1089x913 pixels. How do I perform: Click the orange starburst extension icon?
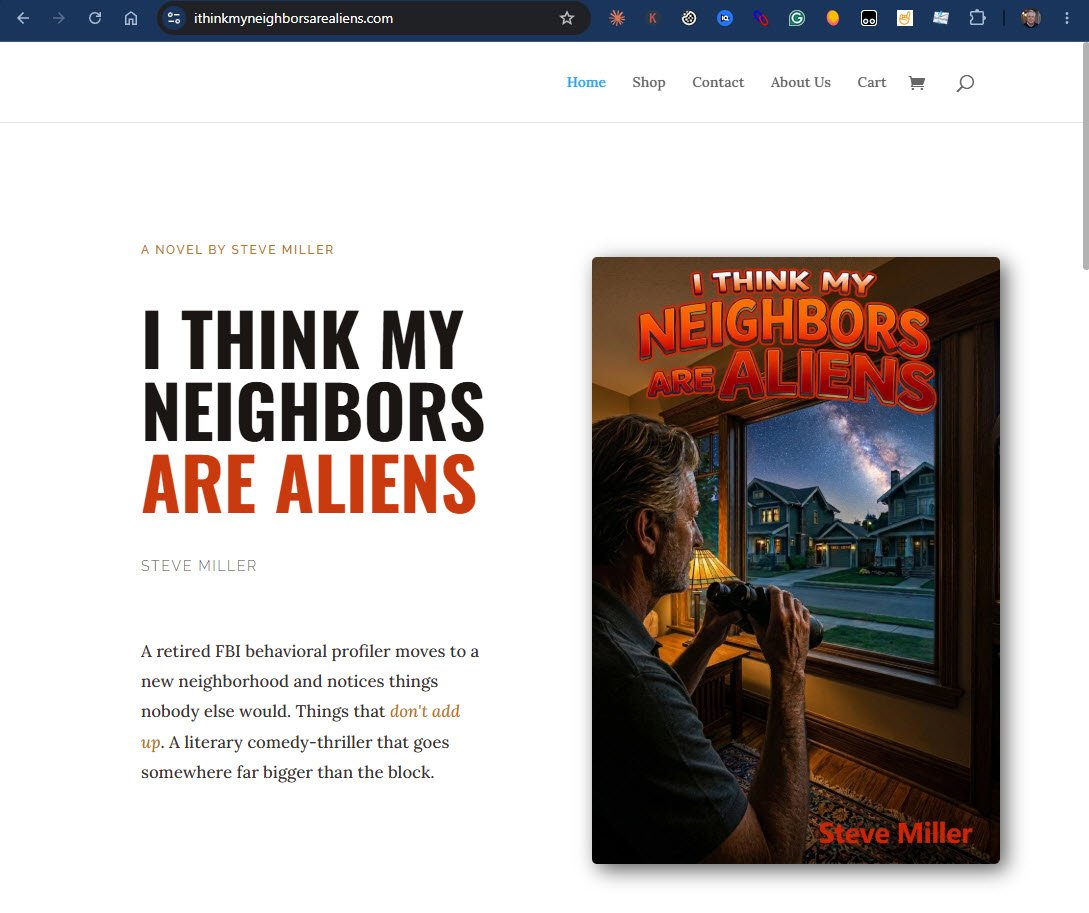click(617, 18)
